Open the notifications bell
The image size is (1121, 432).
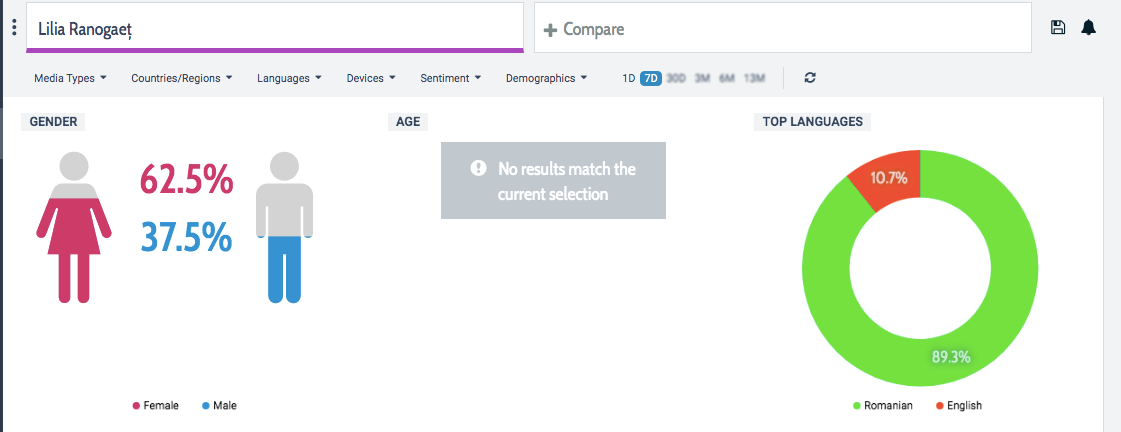[1089, 28]
